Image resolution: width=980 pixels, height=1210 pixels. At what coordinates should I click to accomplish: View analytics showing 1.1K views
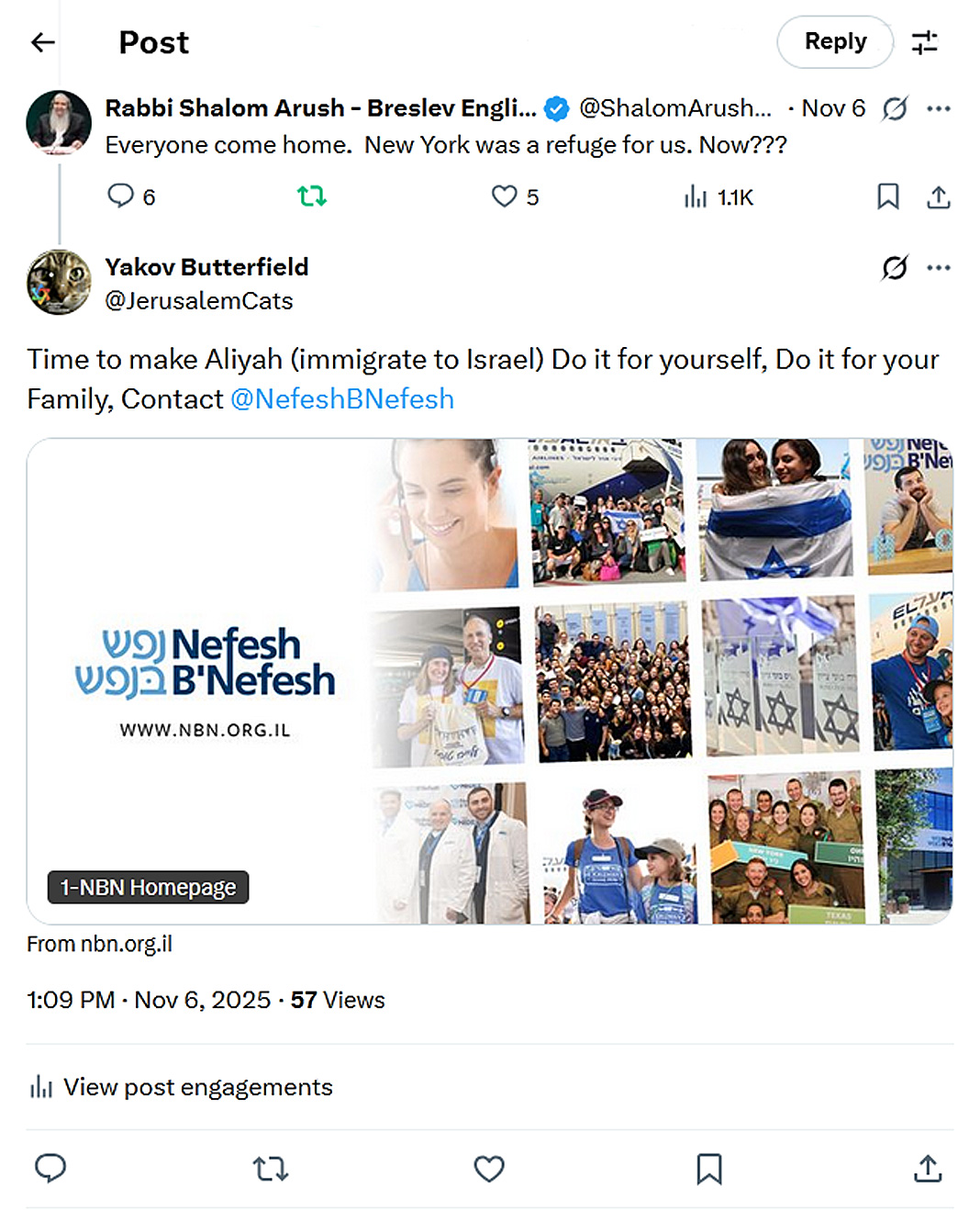coord(718,197)
